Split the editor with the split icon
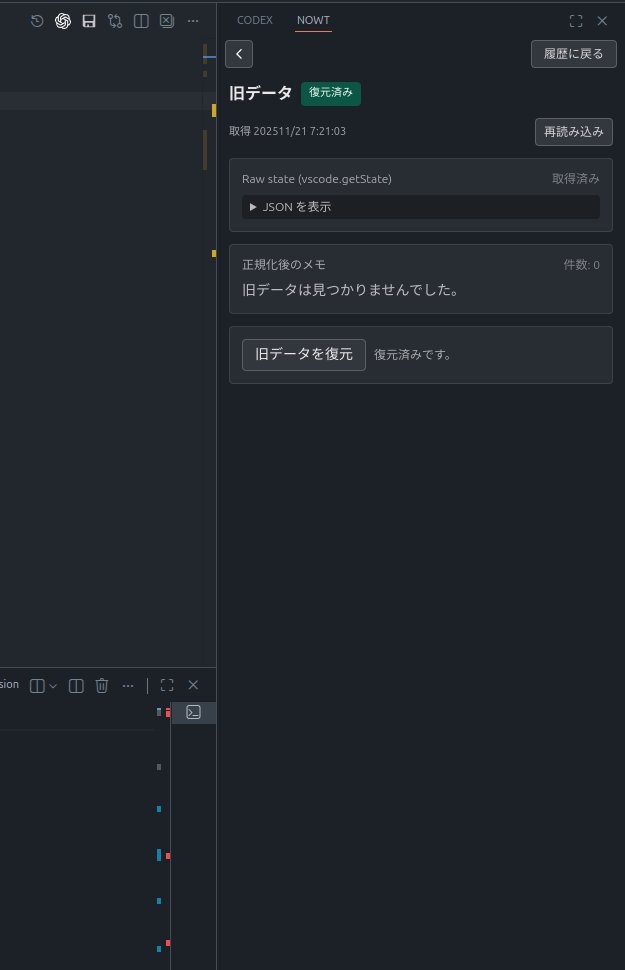The height and width of the screenshot is (970, 625). (x=141, y=21)
